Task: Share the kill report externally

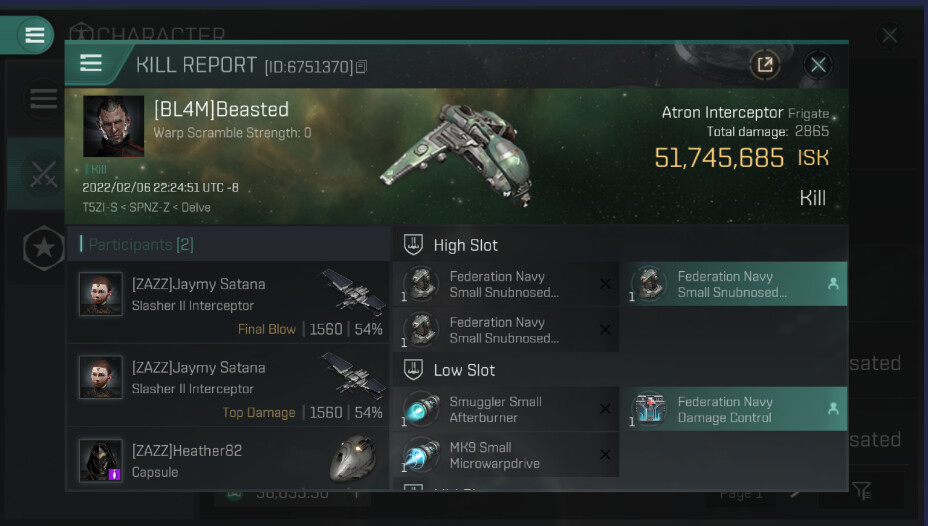Action: click(x=765, y=65)
